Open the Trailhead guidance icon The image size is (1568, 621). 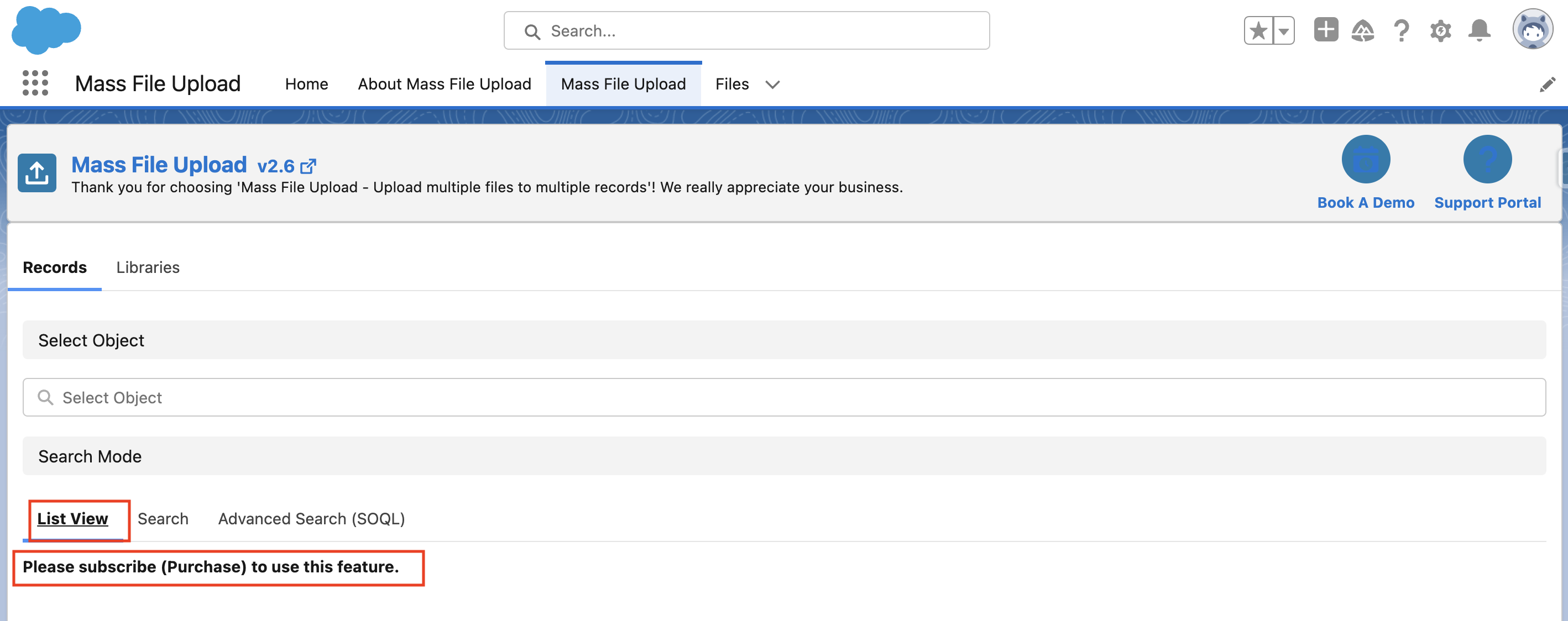pos(1362,30)
